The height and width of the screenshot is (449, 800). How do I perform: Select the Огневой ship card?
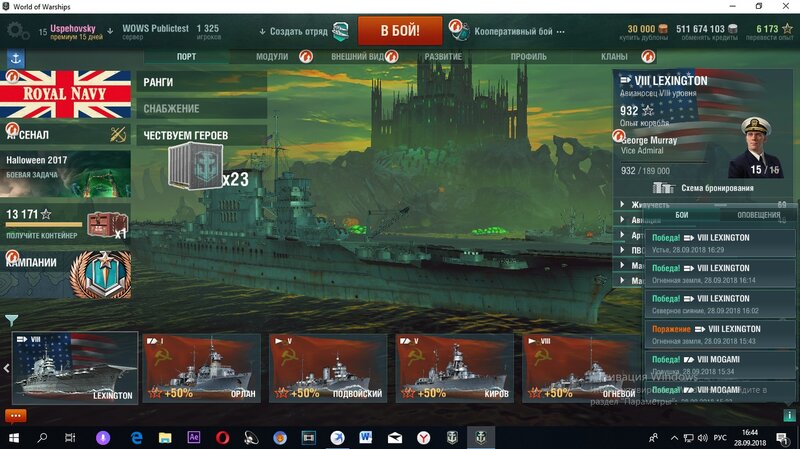[581, 368]
